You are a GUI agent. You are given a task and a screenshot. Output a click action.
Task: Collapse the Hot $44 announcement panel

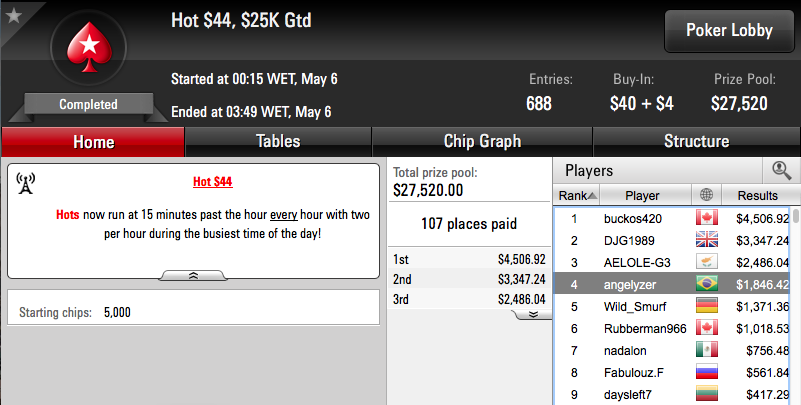[x=193, y=276]
